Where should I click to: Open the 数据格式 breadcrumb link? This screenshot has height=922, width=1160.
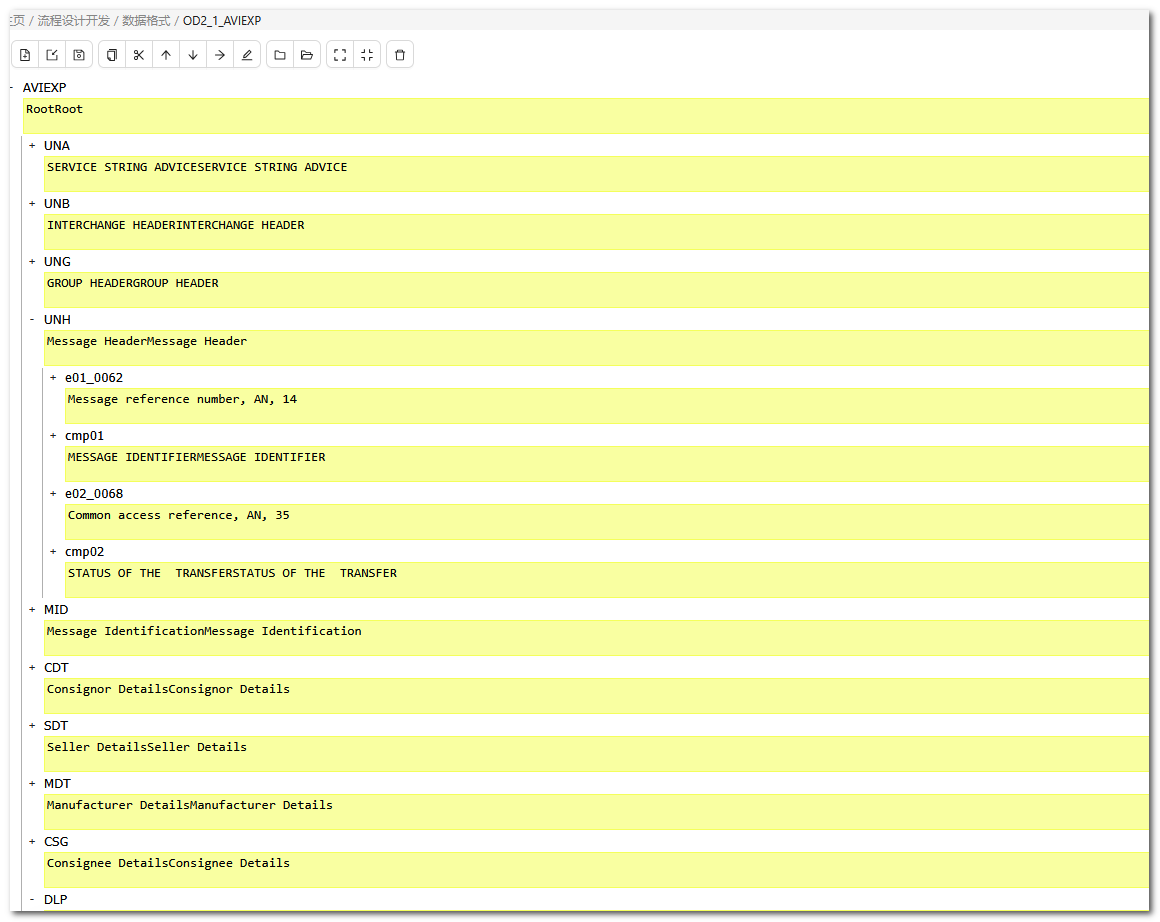tap(146, 21)
